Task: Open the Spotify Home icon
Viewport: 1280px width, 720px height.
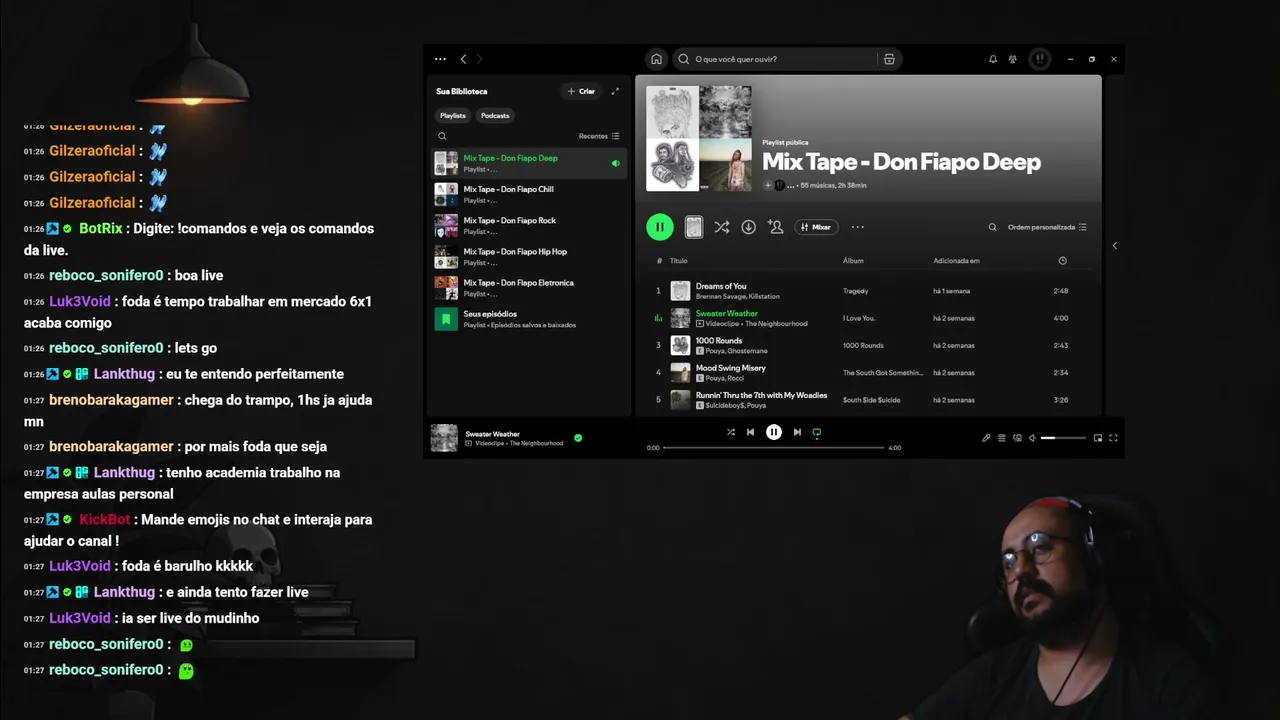Action: [656, 59]
